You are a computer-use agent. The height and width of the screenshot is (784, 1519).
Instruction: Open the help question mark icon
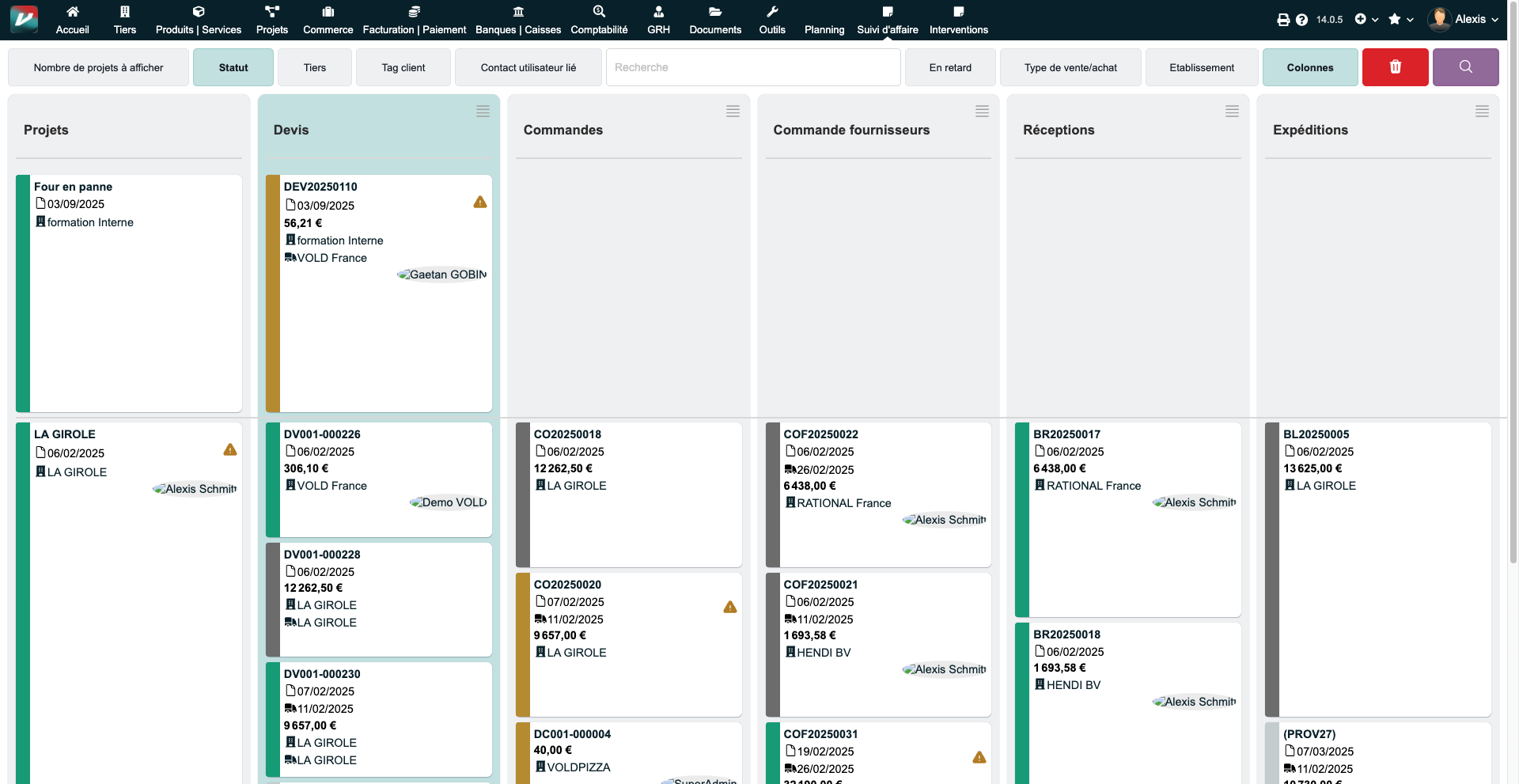click(1301, 20)
